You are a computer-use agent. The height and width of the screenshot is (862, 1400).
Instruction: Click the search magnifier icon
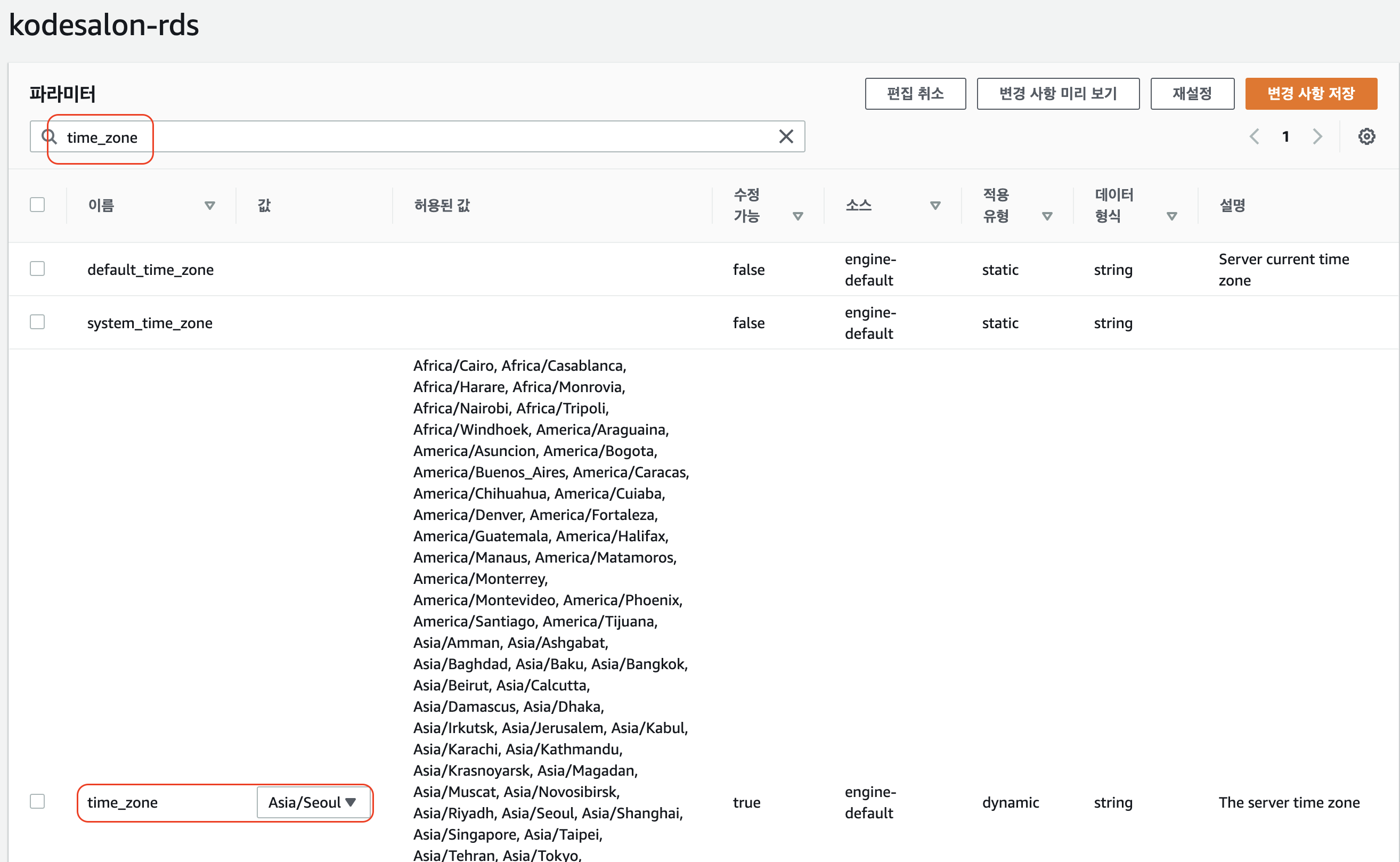(49, 136)
